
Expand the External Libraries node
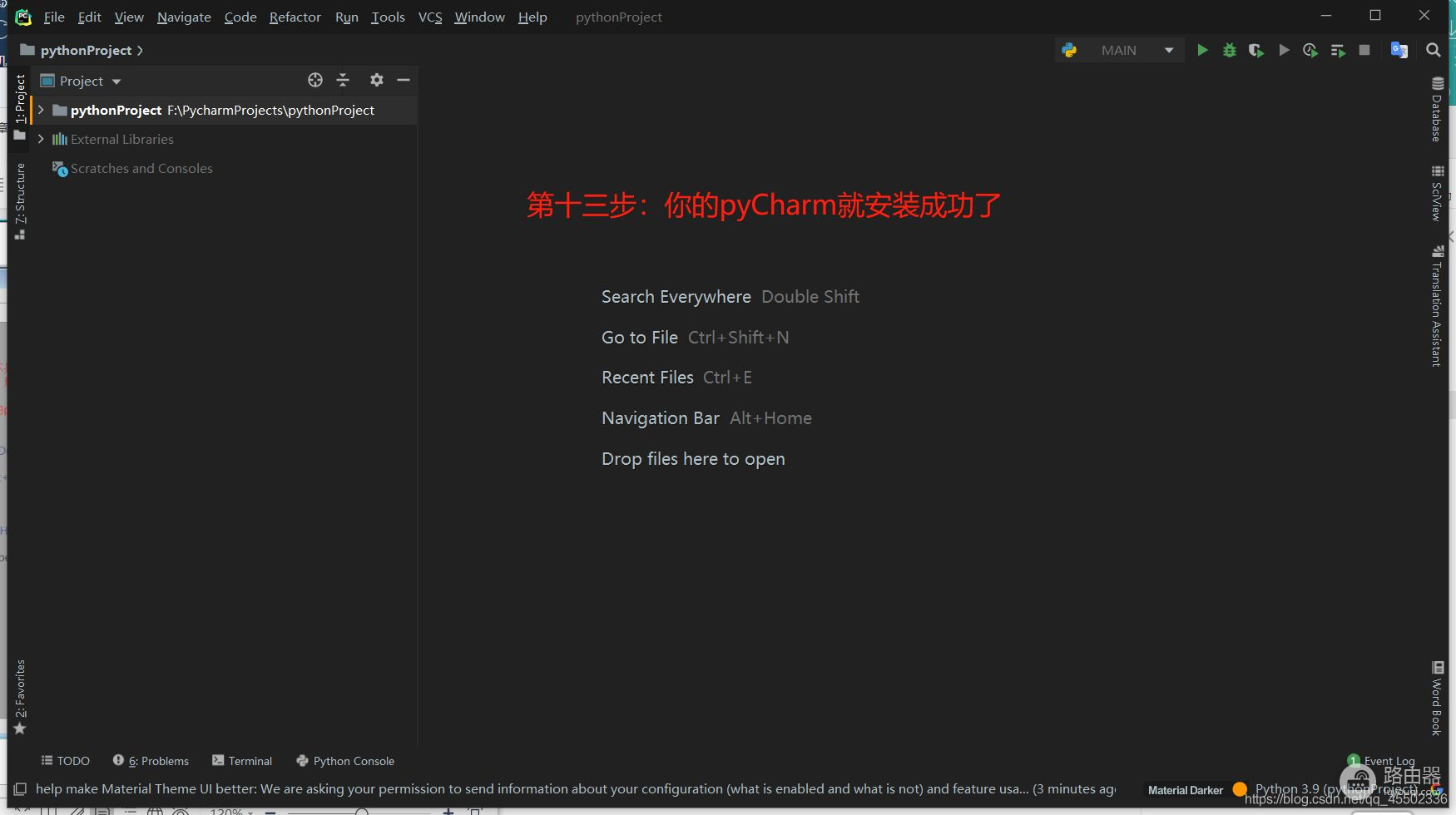click(x=41, y=139)
